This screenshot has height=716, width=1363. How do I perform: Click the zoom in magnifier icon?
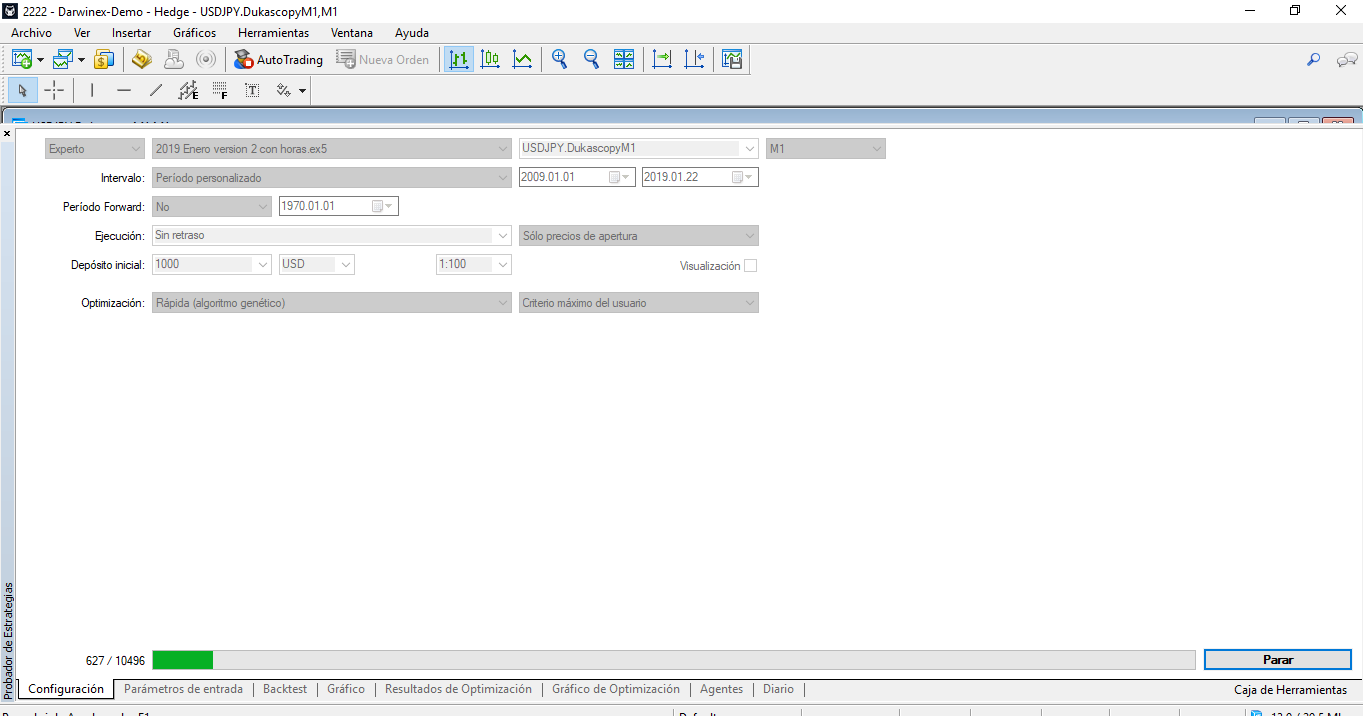(x=559, y=59)
